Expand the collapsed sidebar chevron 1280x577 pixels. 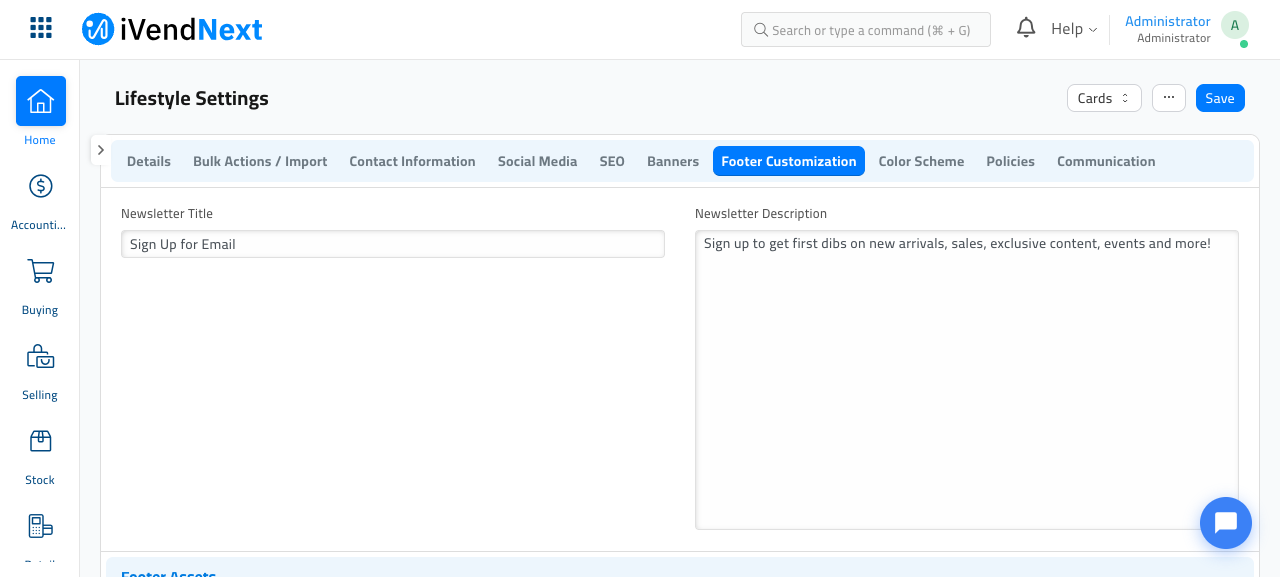100,150
